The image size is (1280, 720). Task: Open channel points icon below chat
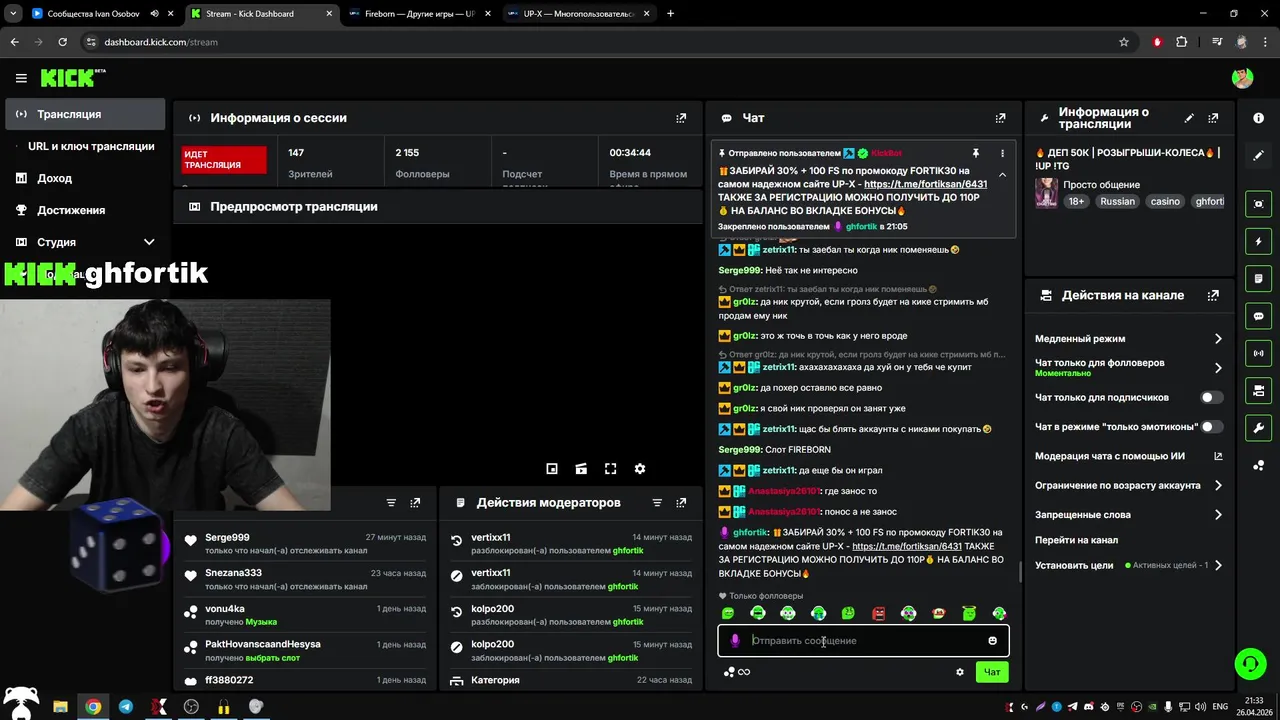(x=730, y=672)
